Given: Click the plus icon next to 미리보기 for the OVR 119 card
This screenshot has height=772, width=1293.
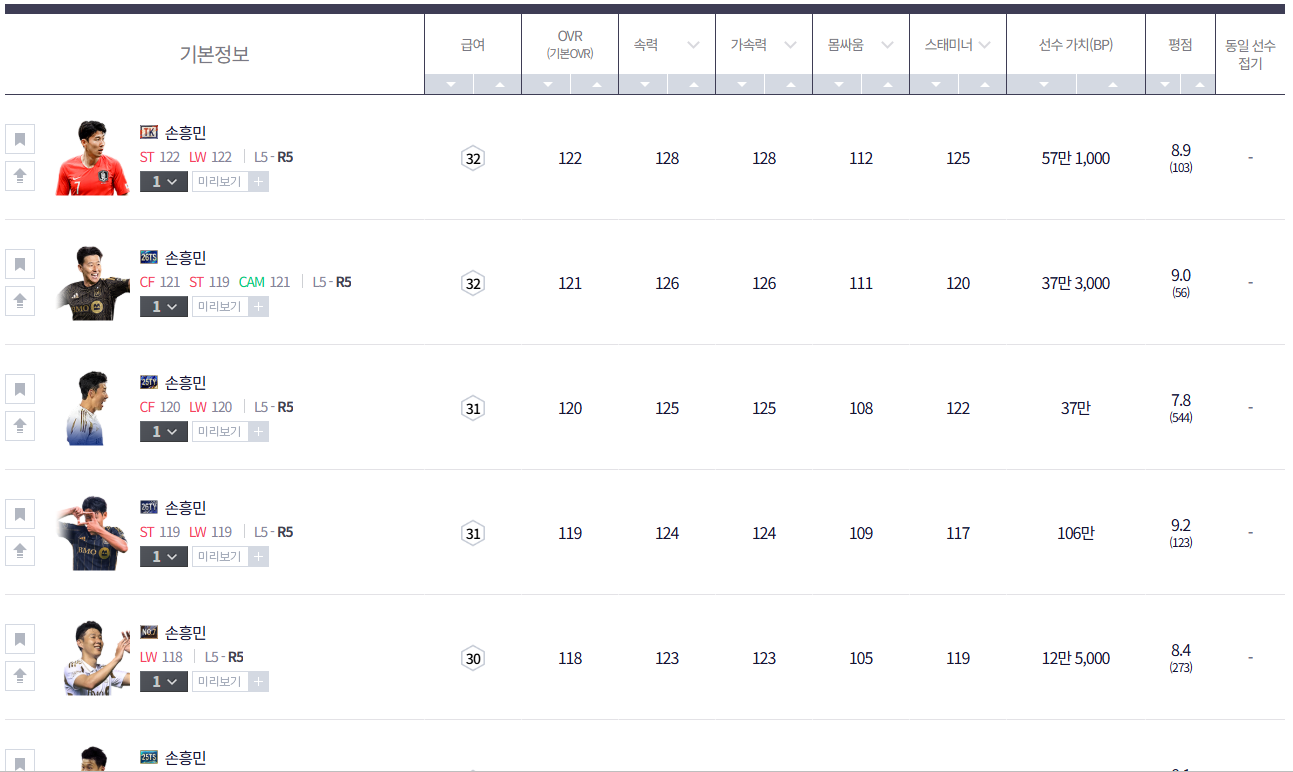Looking at the screenshot, I should 258,557.
